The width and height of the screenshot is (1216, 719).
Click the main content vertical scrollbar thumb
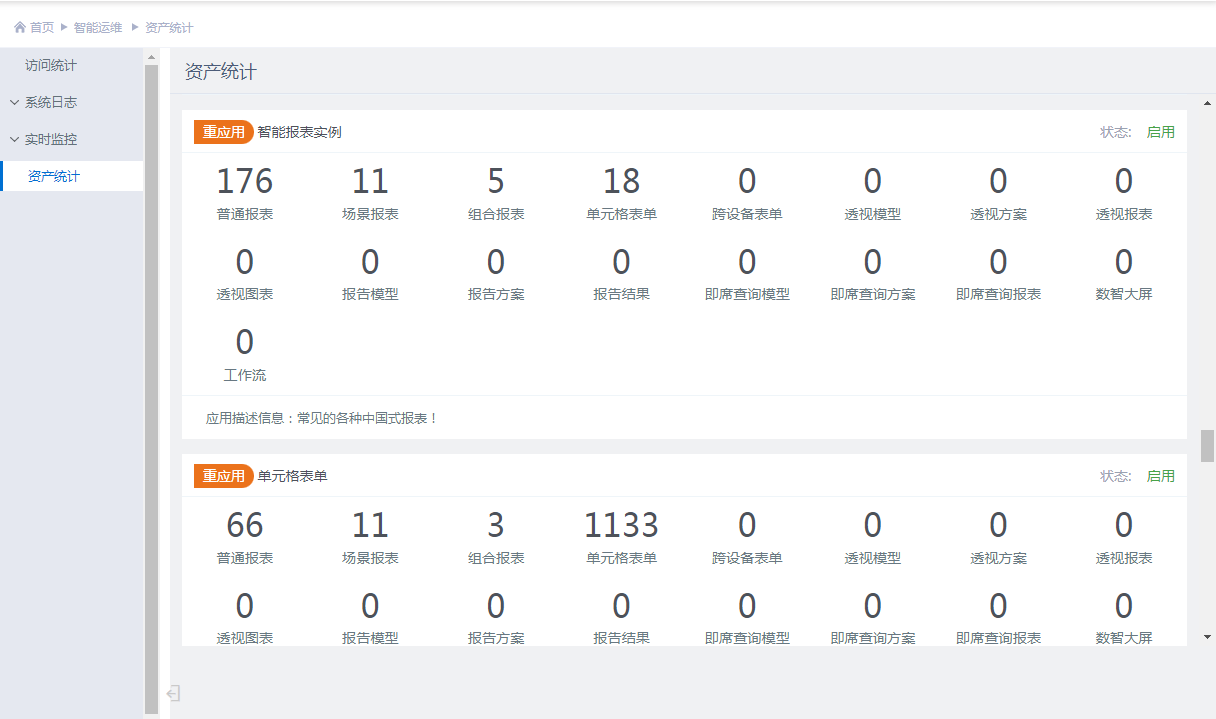tap(1207, 445)
